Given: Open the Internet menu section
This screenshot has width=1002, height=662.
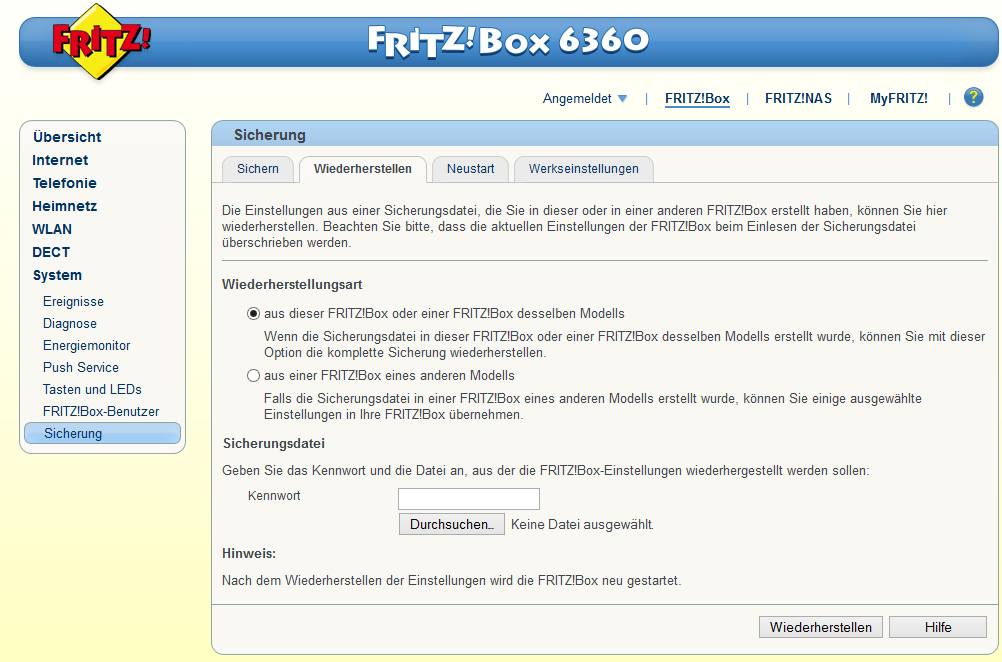Looking at the screenshot, I should coord(60,160).
